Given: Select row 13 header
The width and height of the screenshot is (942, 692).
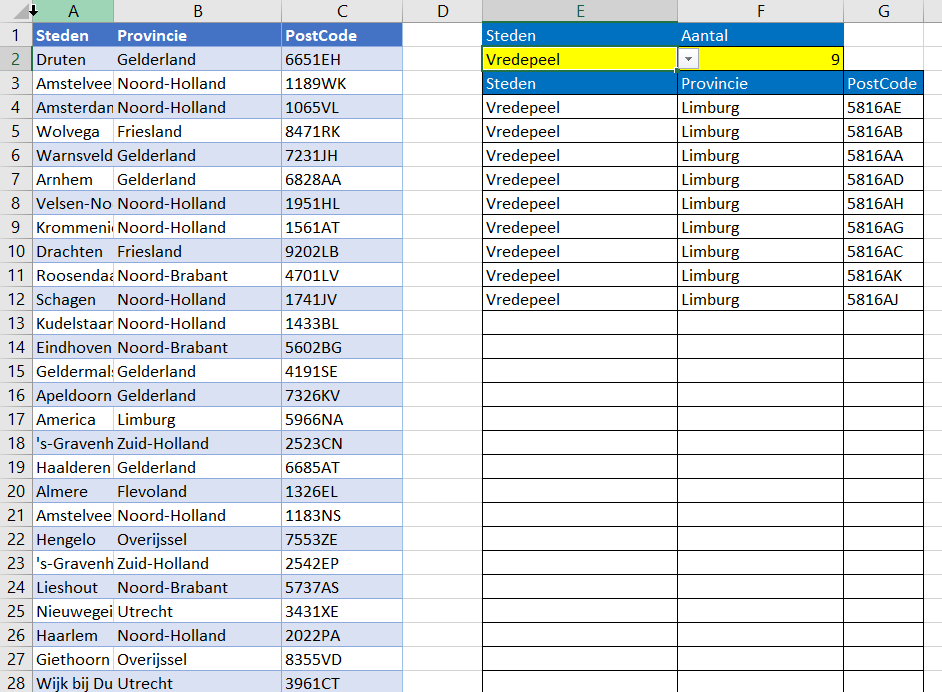Looking at the screenshot, I should pos(16,323).
